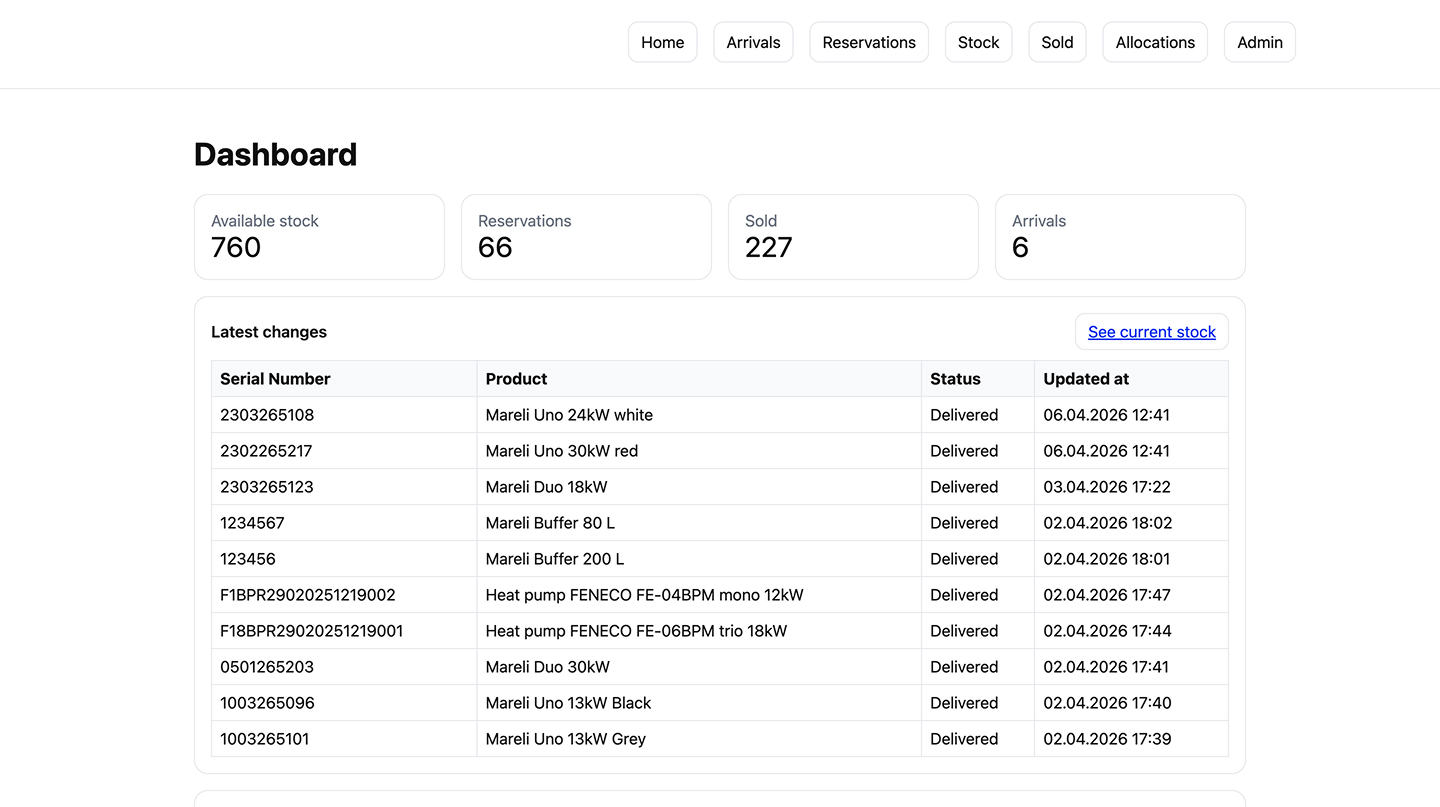This screenshot has height=807, width=1440.
Task: Click timestamp 02.04.2026 18:01
Action: click(x=1107, y=559)
